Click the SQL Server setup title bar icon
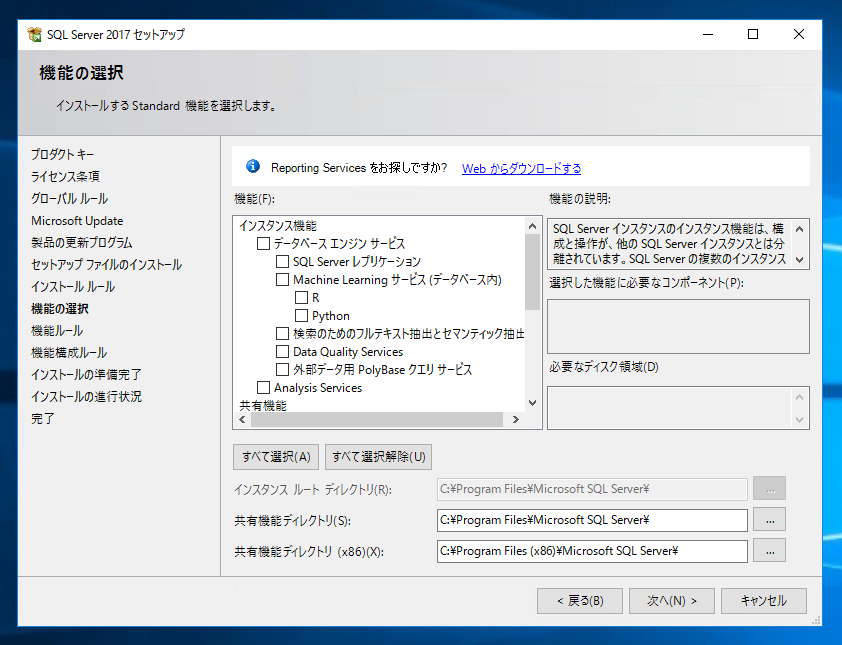Image resolution: width=842 pixels, height=645 pixels. [x=35, y=34]
